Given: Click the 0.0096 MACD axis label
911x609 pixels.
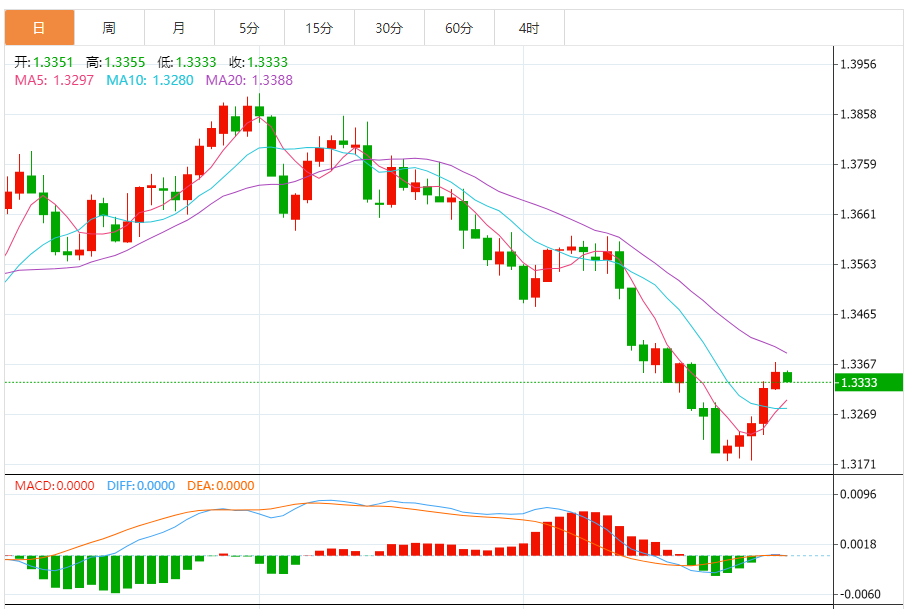Looking at the screenshot, I should click(x=858, y=494).
